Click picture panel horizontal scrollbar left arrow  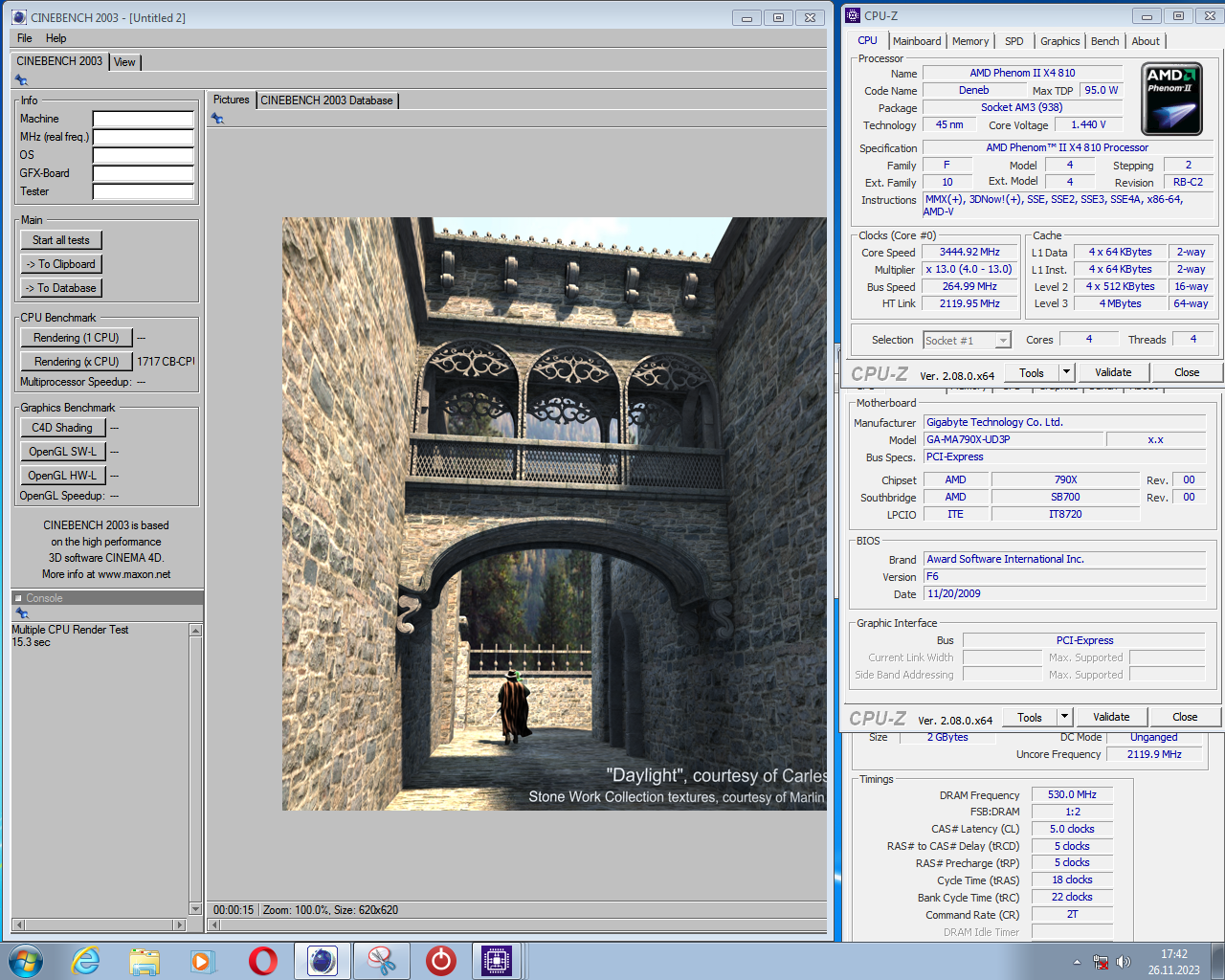[x=214, y=925]
